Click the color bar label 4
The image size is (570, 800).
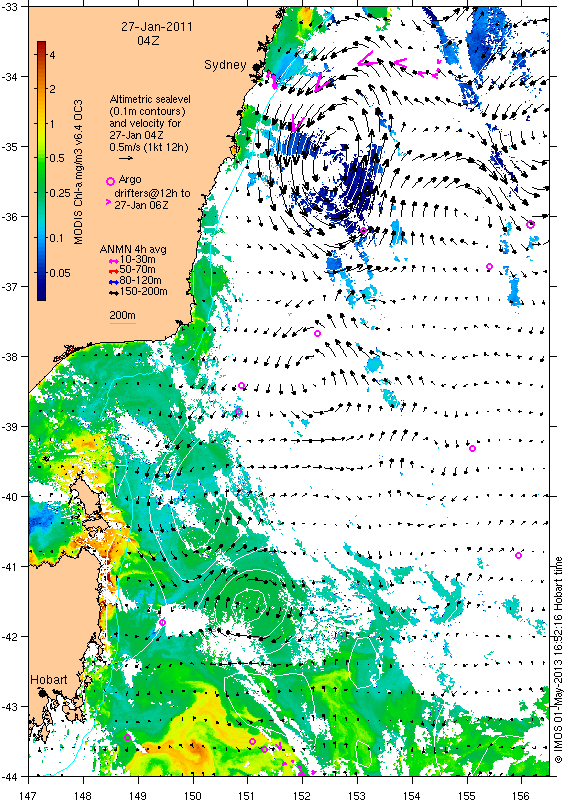click(x=53, y=55)
